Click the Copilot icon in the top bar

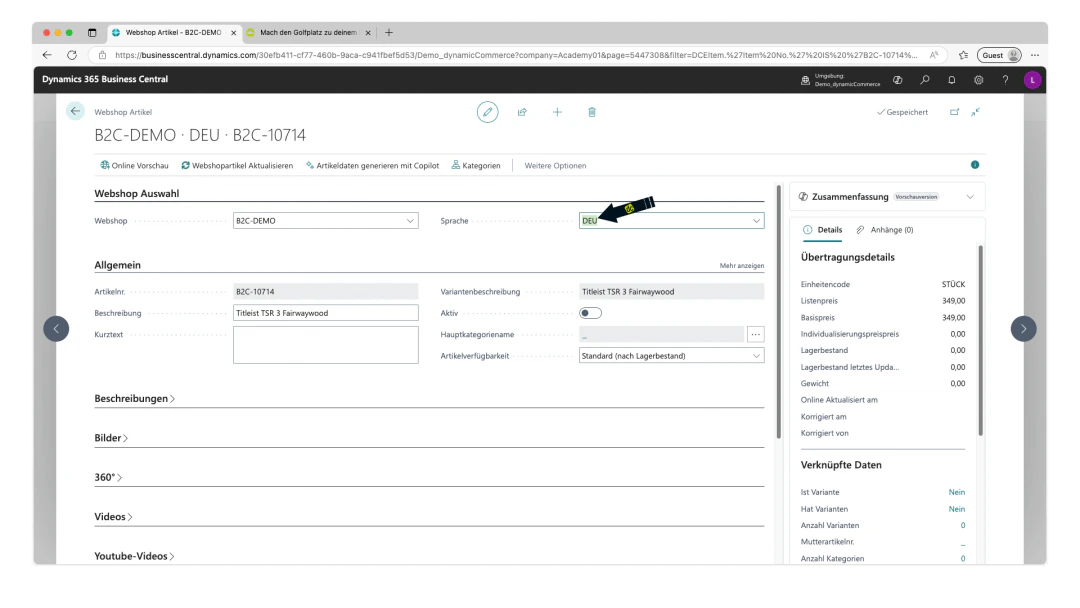point(897,80)
